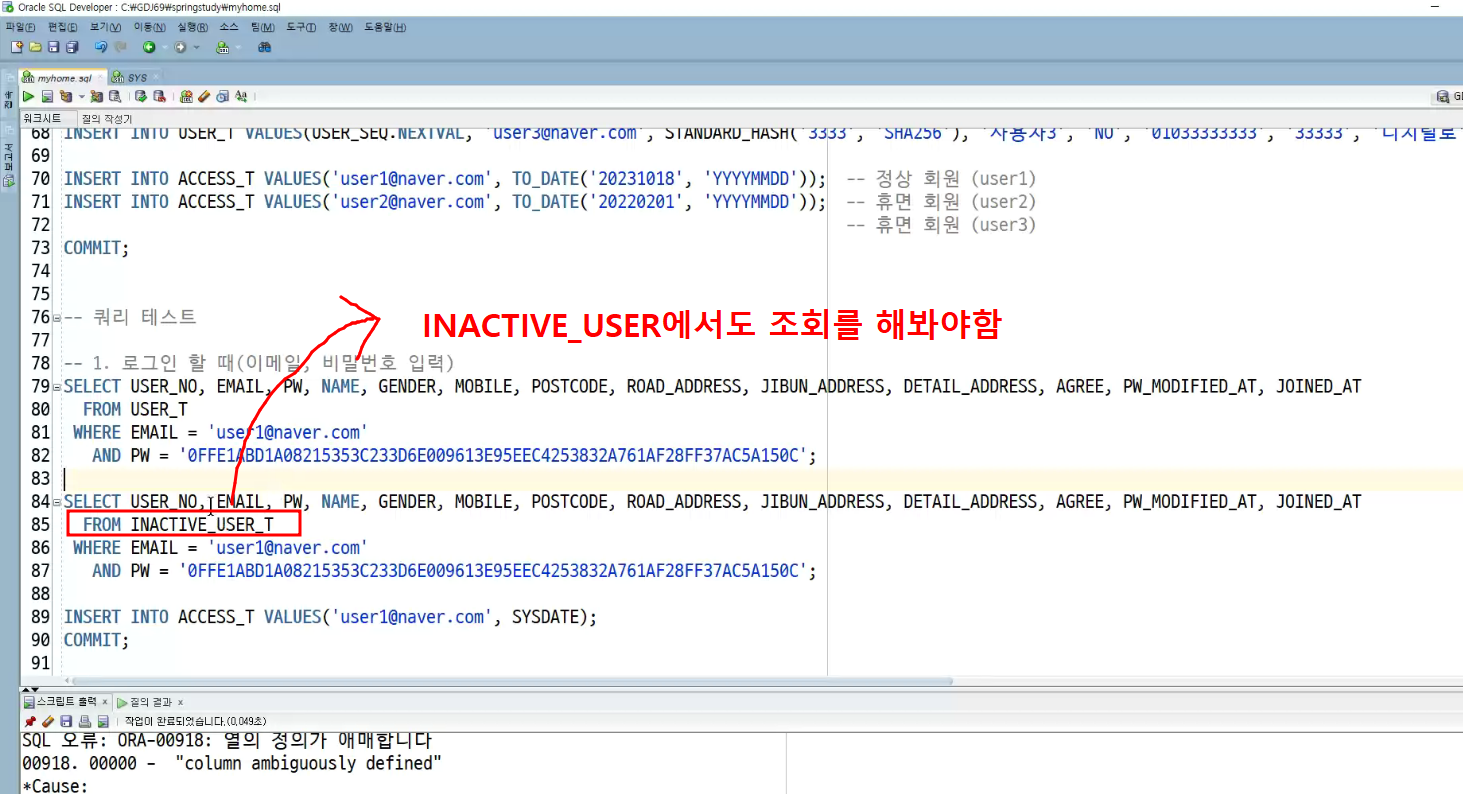Open SQL history icon in worksheet toolbar
1463x794 pixels.
[x=222, y=96]
